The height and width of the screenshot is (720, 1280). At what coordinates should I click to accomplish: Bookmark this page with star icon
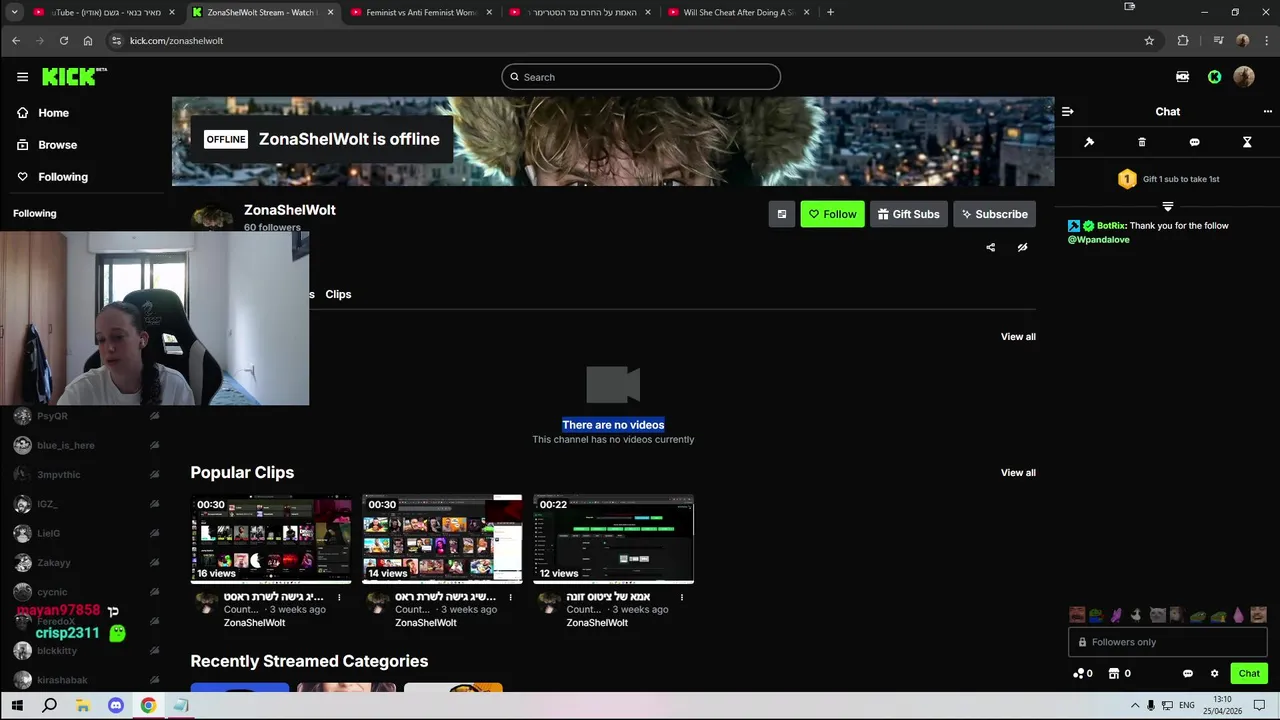coord(1149,41)
